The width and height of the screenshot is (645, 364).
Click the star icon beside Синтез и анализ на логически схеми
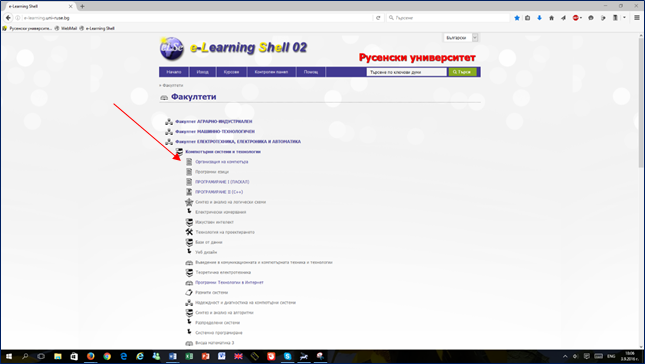tap(189, 202)
